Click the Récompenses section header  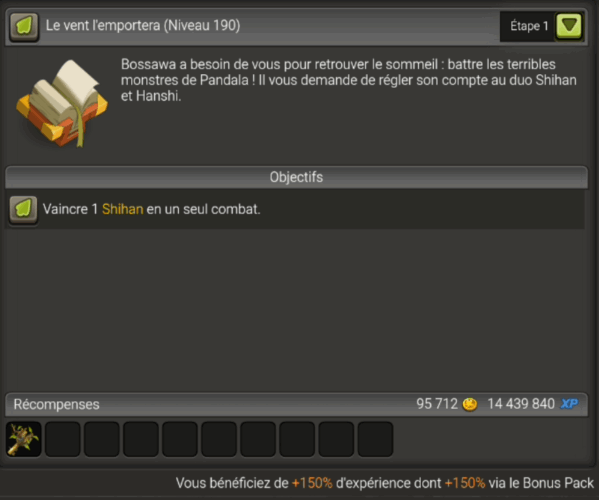[x=296, y=405]
